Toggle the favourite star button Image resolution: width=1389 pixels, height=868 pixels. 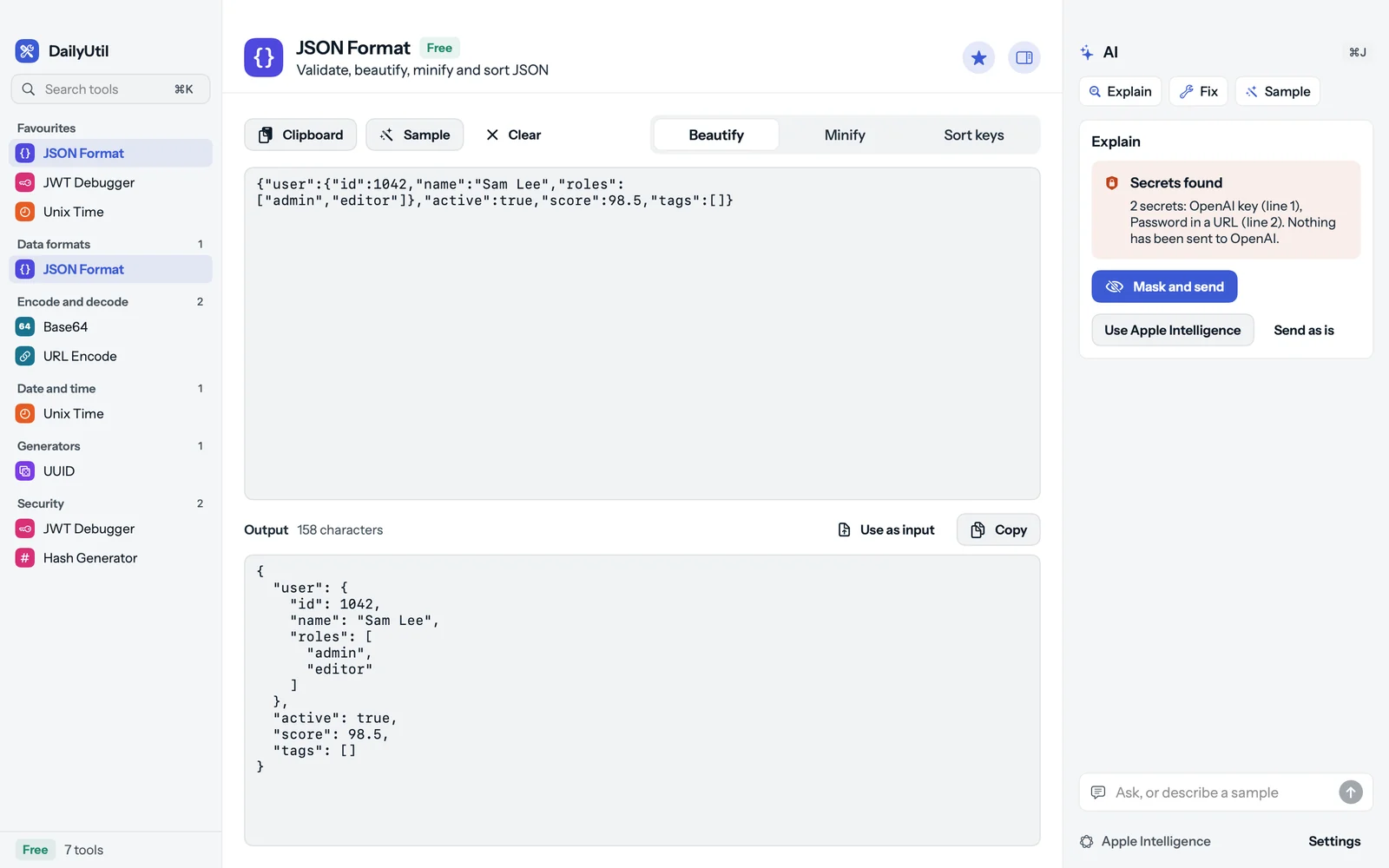pyautogui.click(x=978, y=57)
